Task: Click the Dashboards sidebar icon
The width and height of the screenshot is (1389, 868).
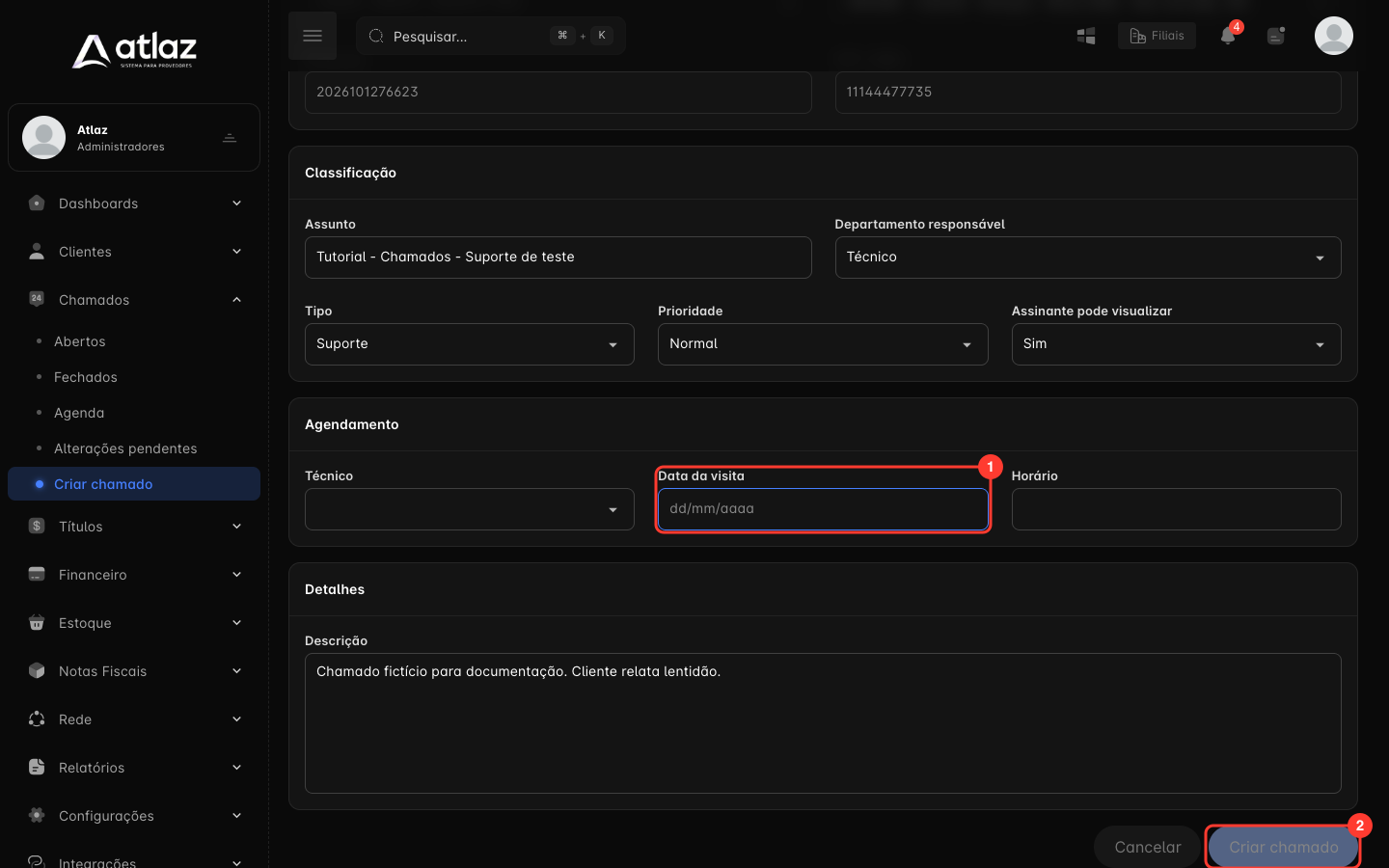Action: point(37,203)
